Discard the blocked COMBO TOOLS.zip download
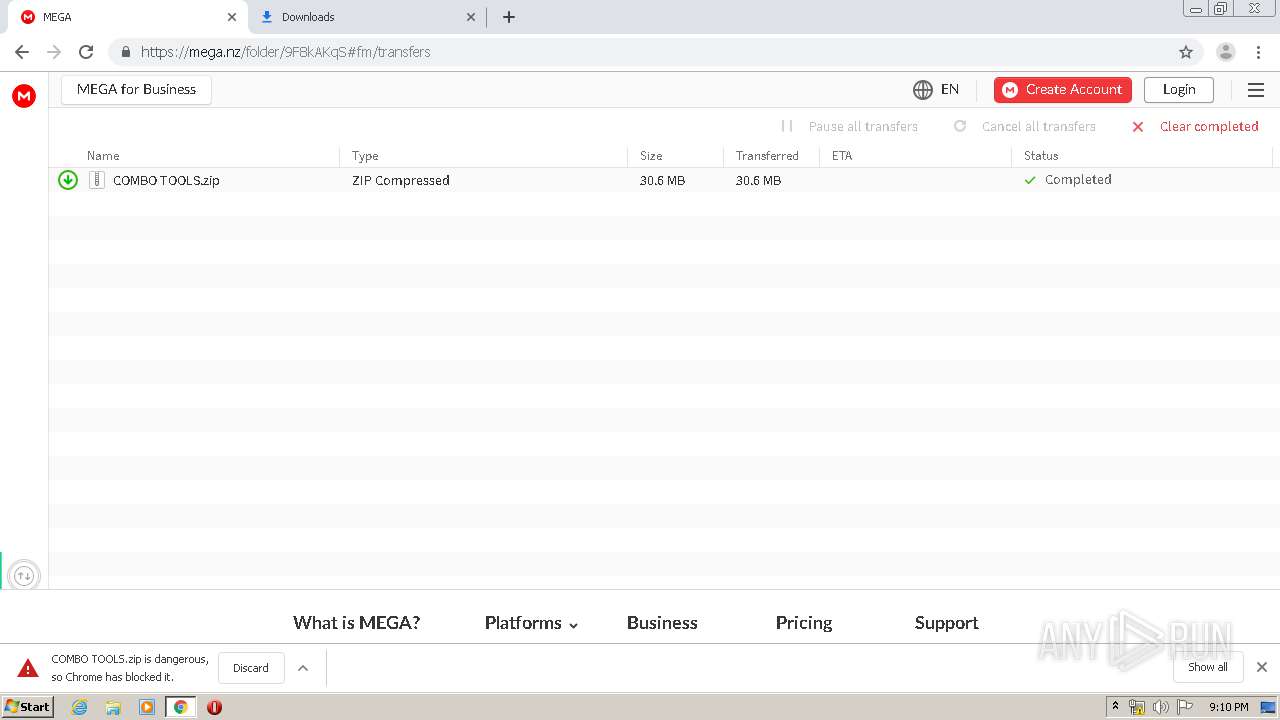 tap(251, 668)
